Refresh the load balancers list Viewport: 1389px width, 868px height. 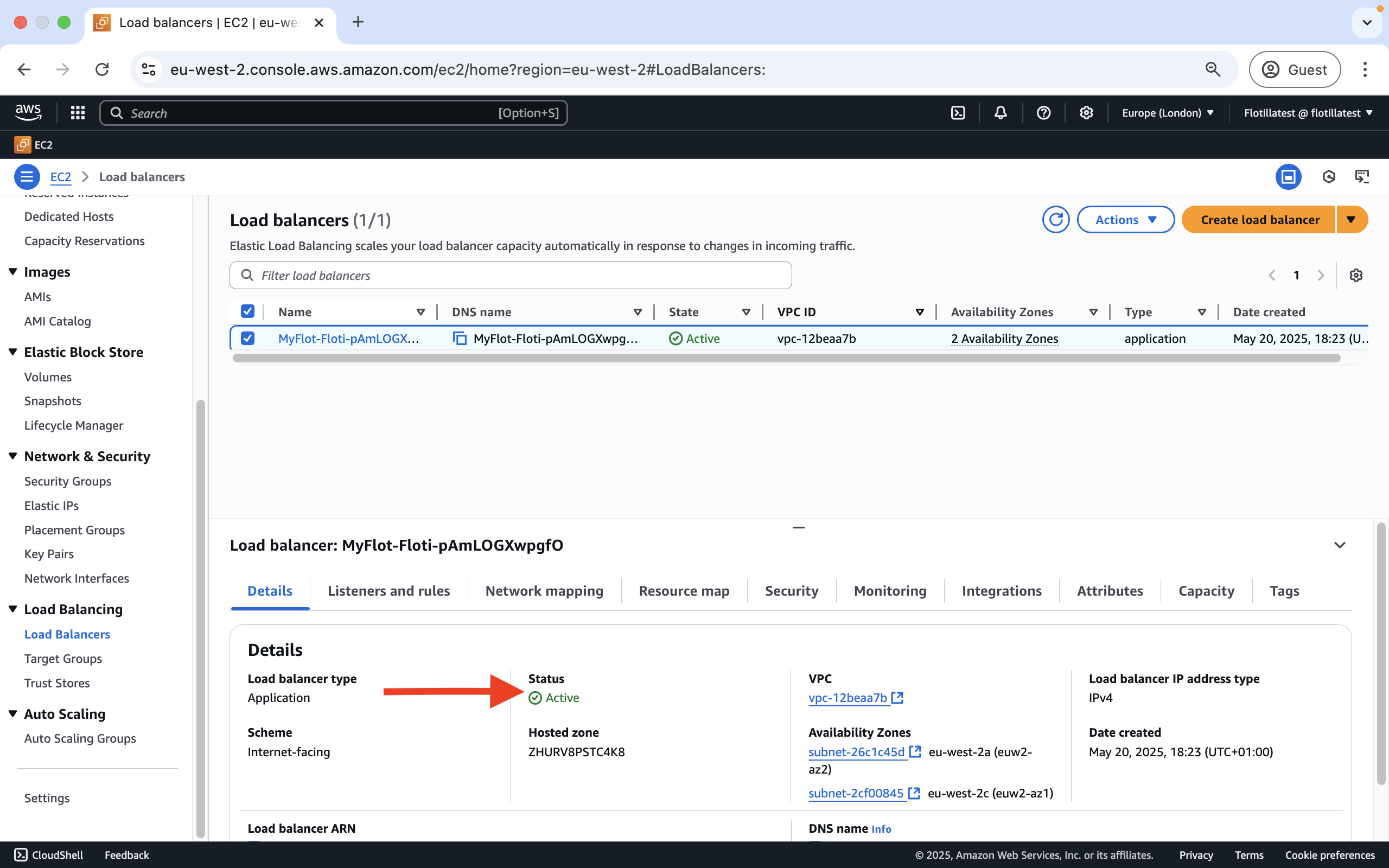1055,220
